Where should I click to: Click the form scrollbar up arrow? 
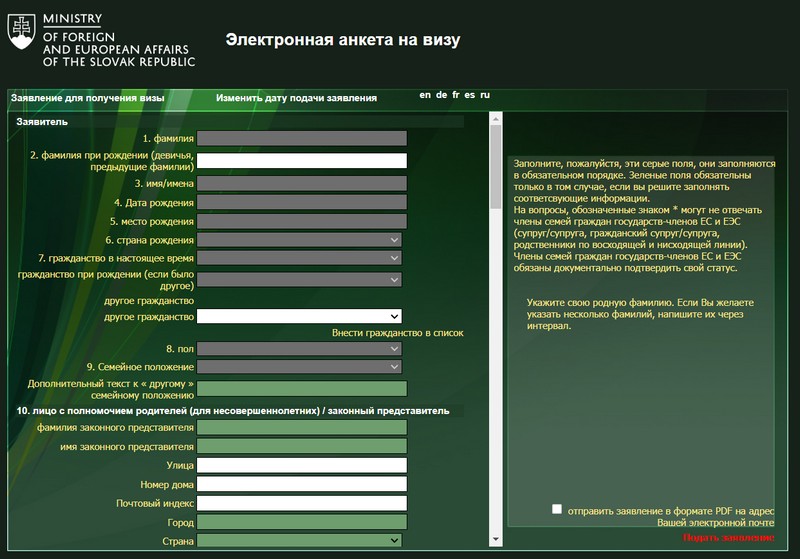point(495,118)
